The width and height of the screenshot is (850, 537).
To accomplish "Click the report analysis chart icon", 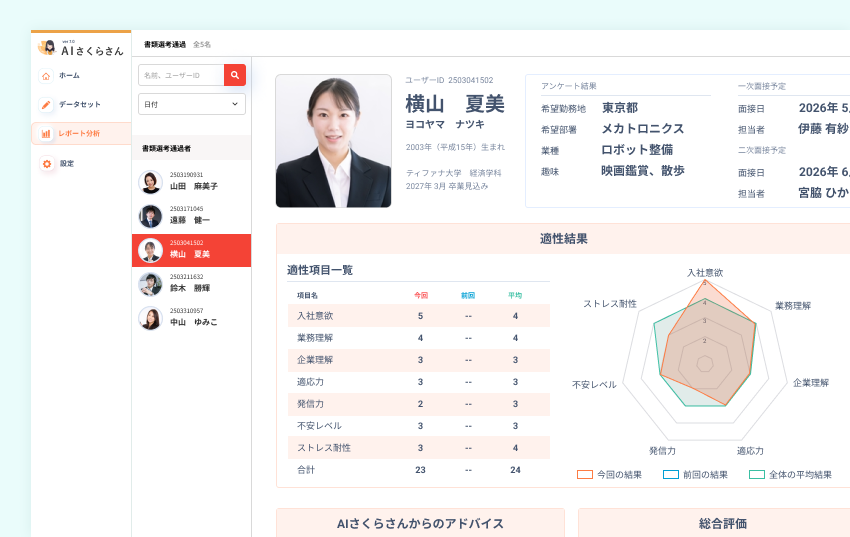I will 46,133.
